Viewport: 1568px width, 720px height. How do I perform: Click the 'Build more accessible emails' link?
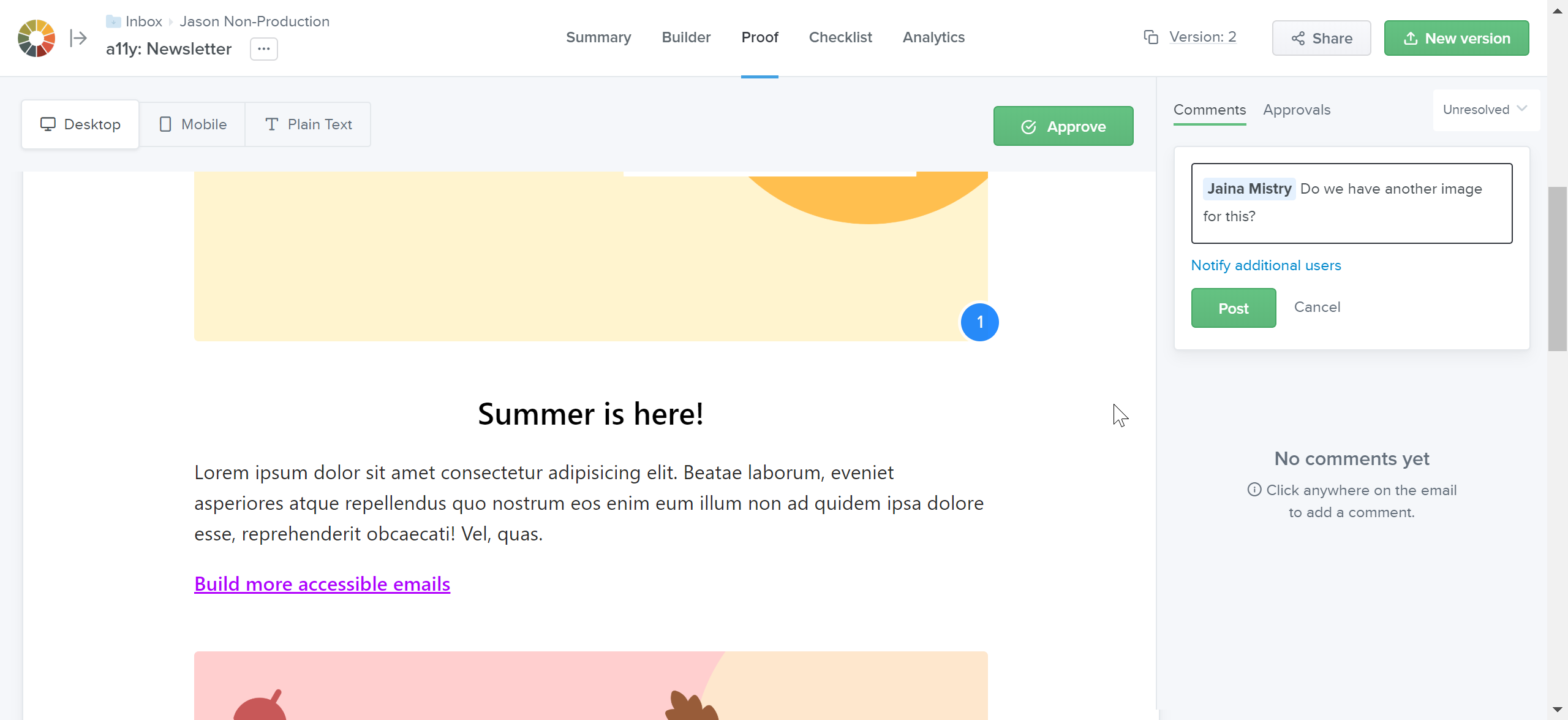click(x=322, y=584)
